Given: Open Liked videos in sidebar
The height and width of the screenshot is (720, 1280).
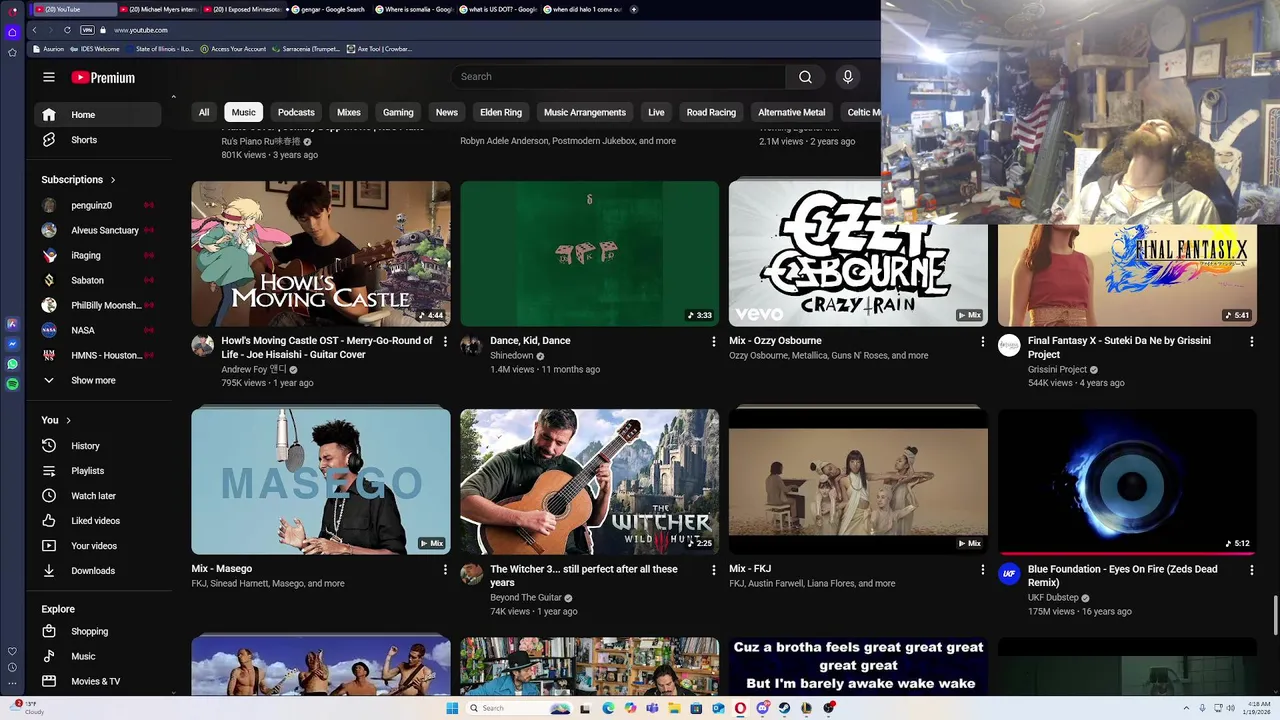Looking at the screenshot, I should click(98, 521).
